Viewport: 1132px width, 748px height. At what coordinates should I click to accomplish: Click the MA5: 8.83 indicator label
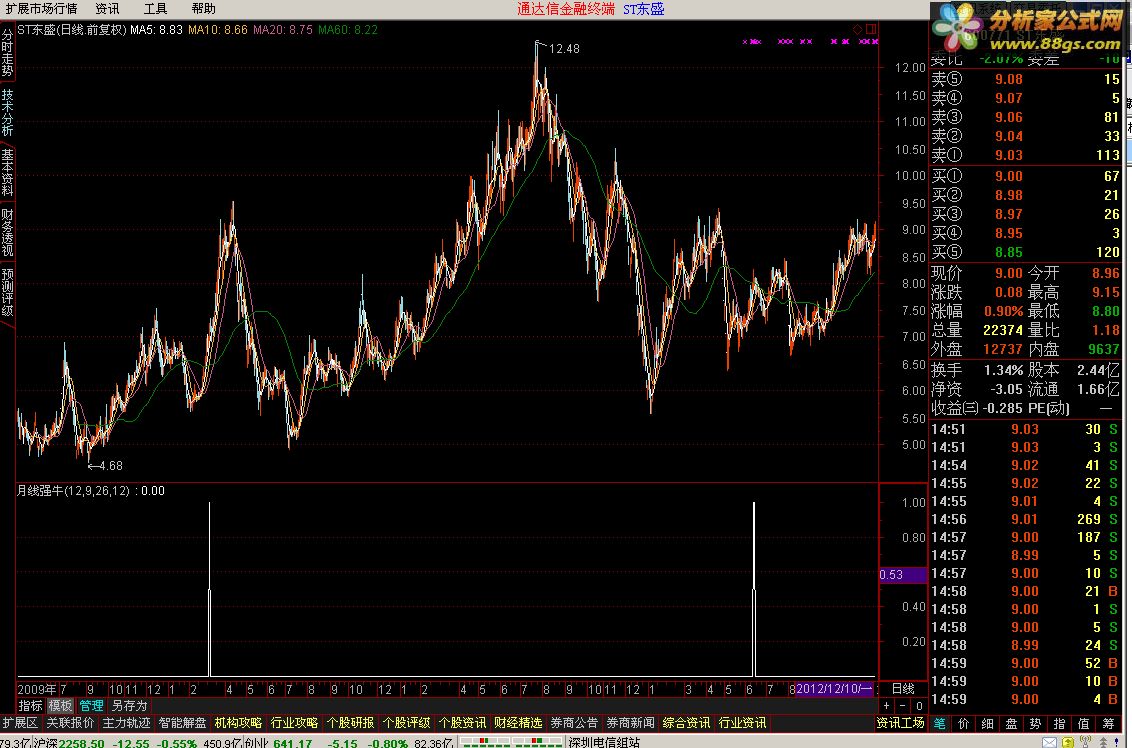tap(156, 30)
